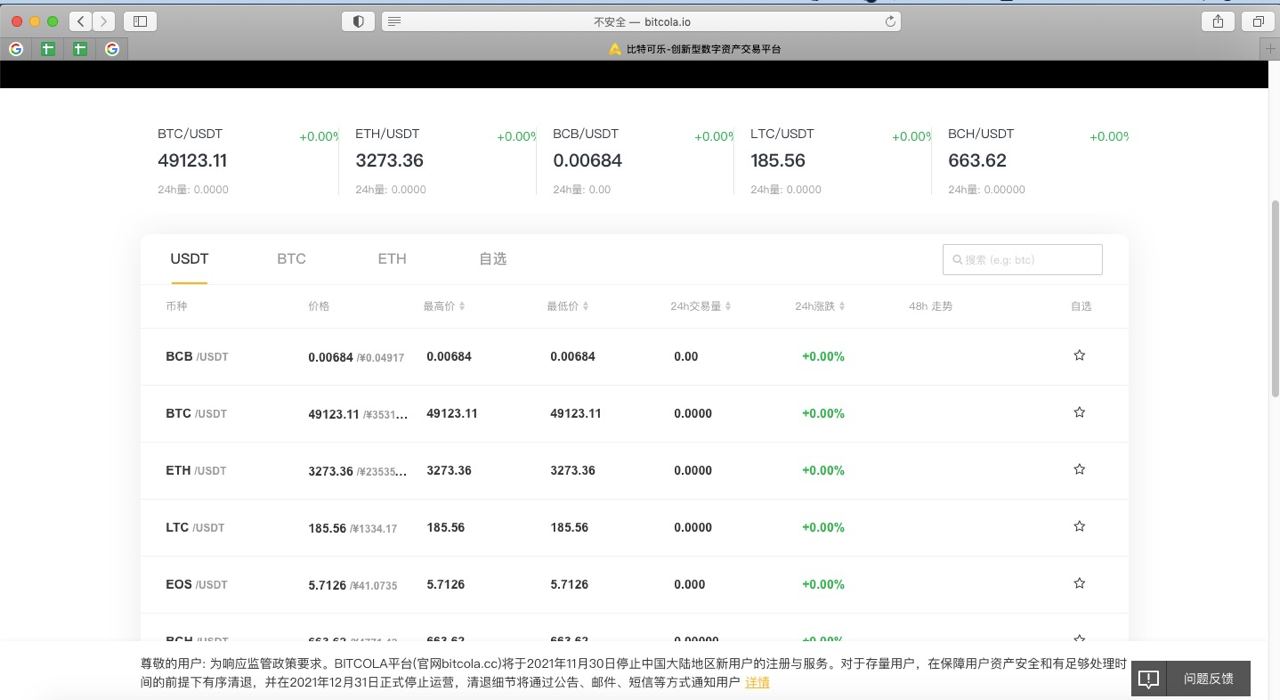Show the Safari tab overview
The height and width of the screenshot is (700, 1280).
coord(1258,21)
